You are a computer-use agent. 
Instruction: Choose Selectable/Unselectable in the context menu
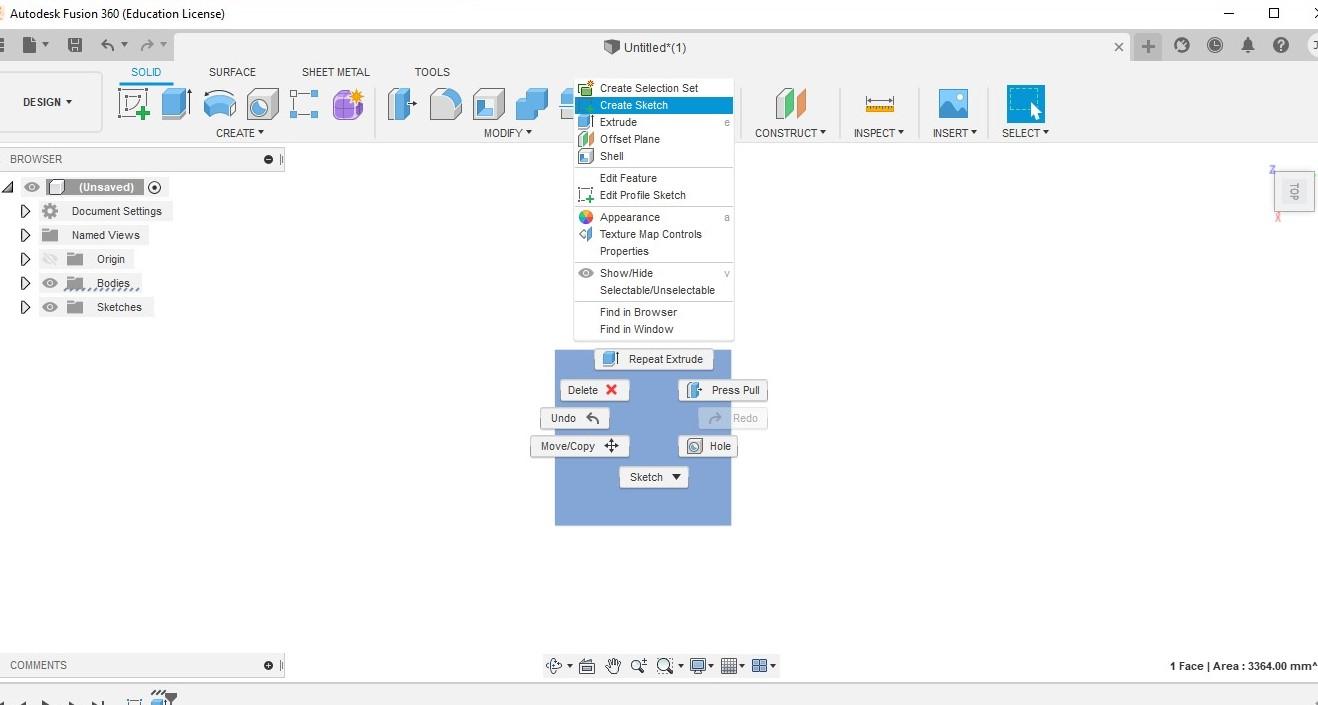point(654,290)
